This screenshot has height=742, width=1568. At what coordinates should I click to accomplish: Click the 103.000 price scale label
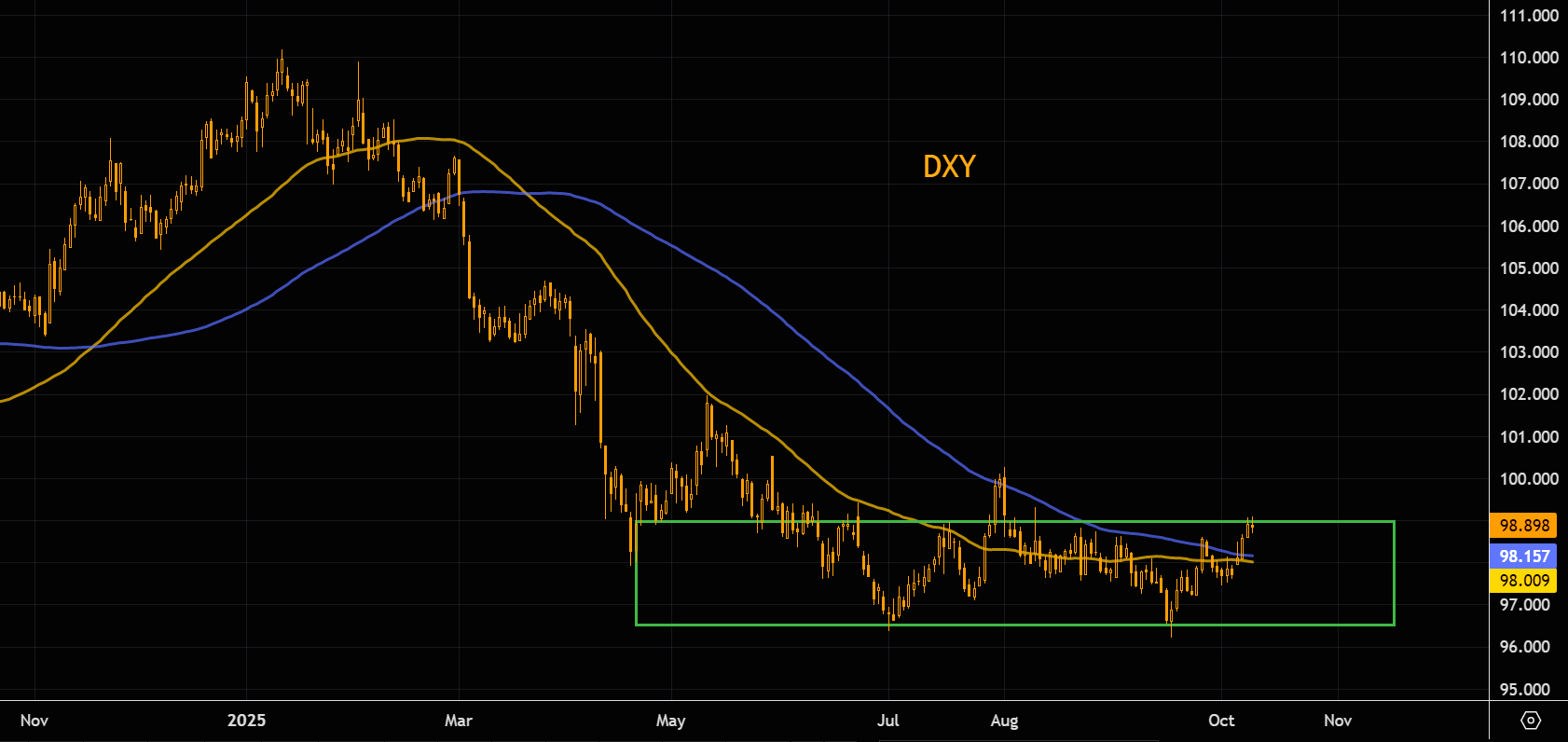tap(1529, 352)
